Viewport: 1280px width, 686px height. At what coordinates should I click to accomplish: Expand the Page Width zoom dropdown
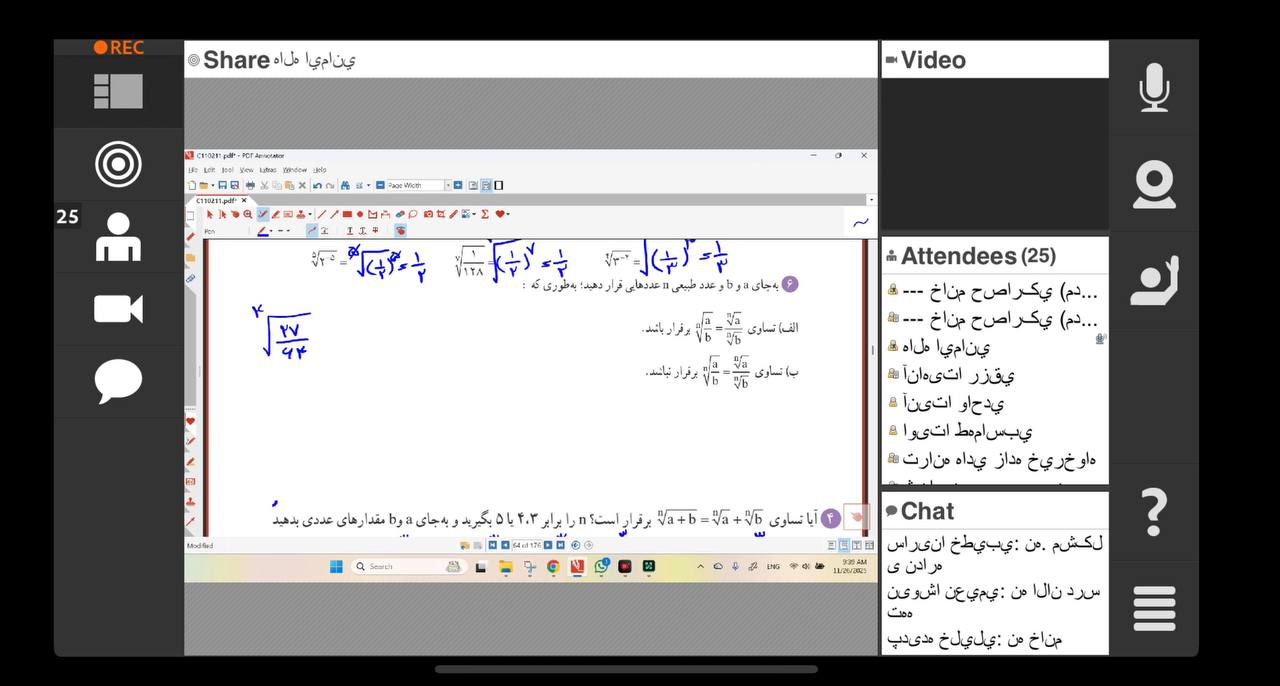point(447,185)
